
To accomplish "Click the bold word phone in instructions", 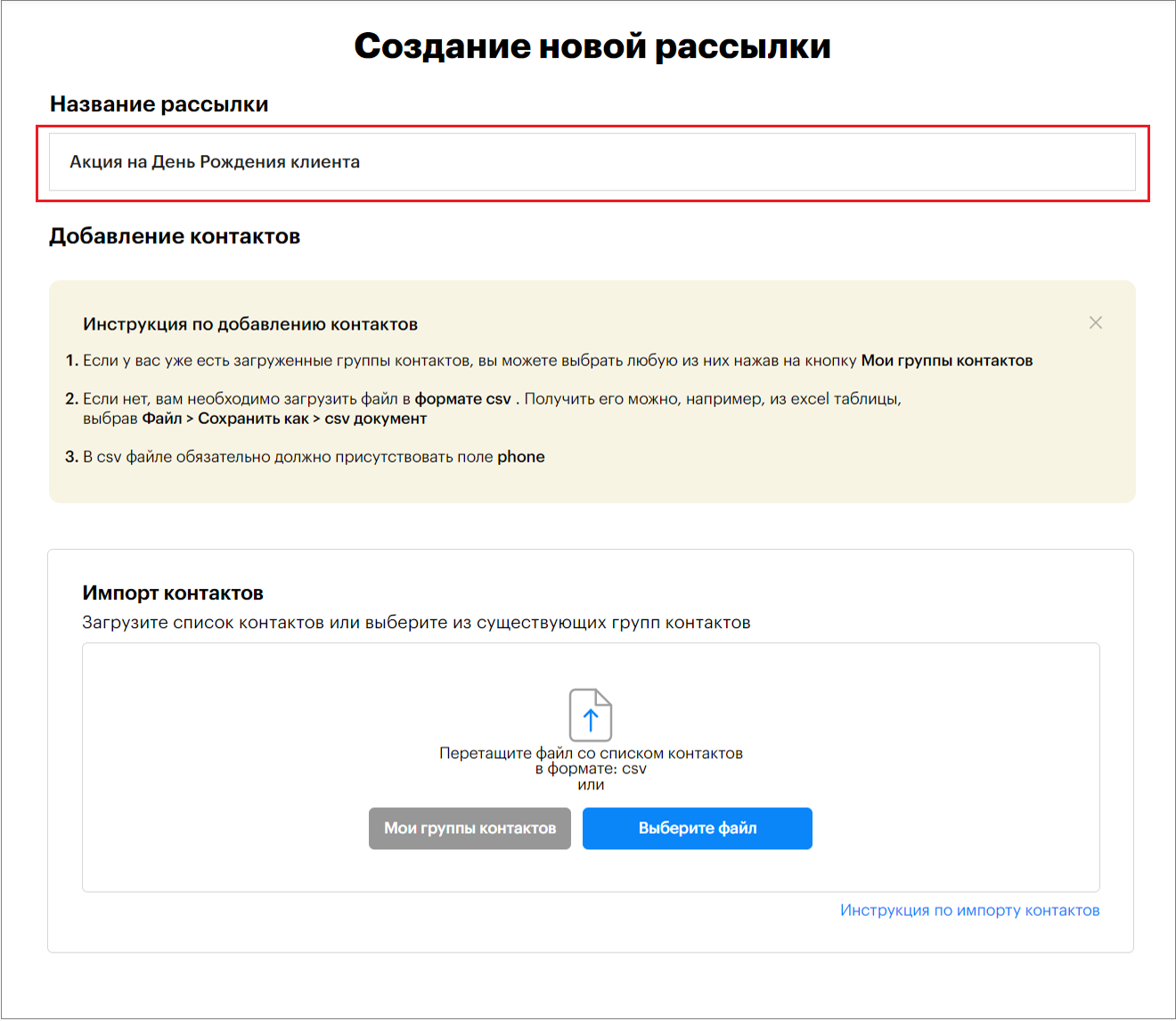I will (x=521, y=457).
